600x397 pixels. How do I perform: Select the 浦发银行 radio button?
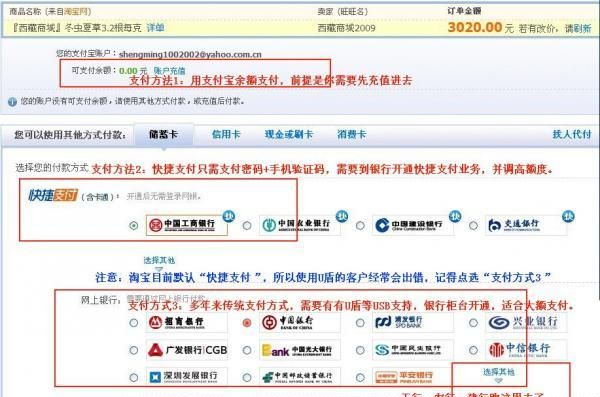(x=360, y=323)
